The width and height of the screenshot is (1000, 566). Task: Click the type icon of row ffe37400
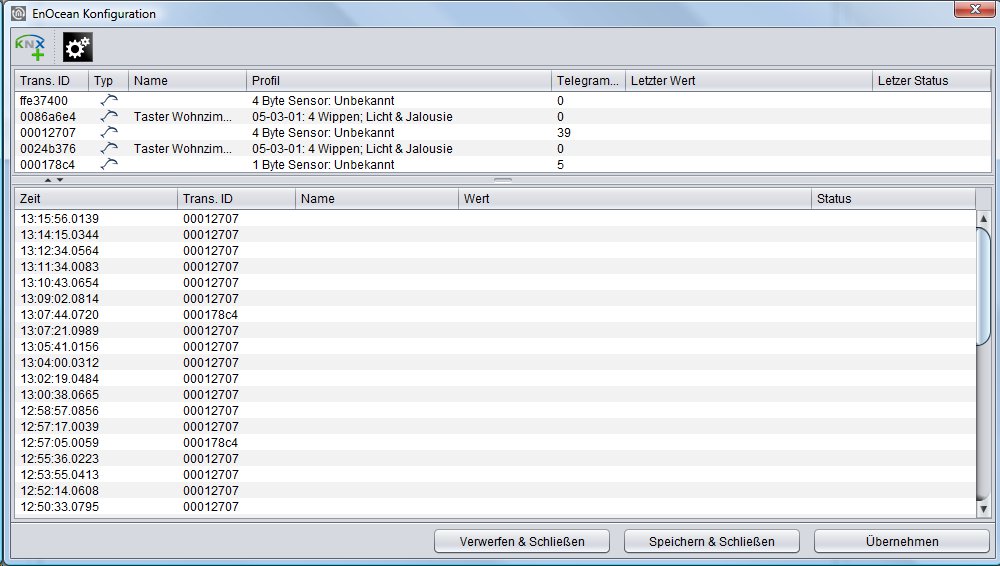pos(109,100)
